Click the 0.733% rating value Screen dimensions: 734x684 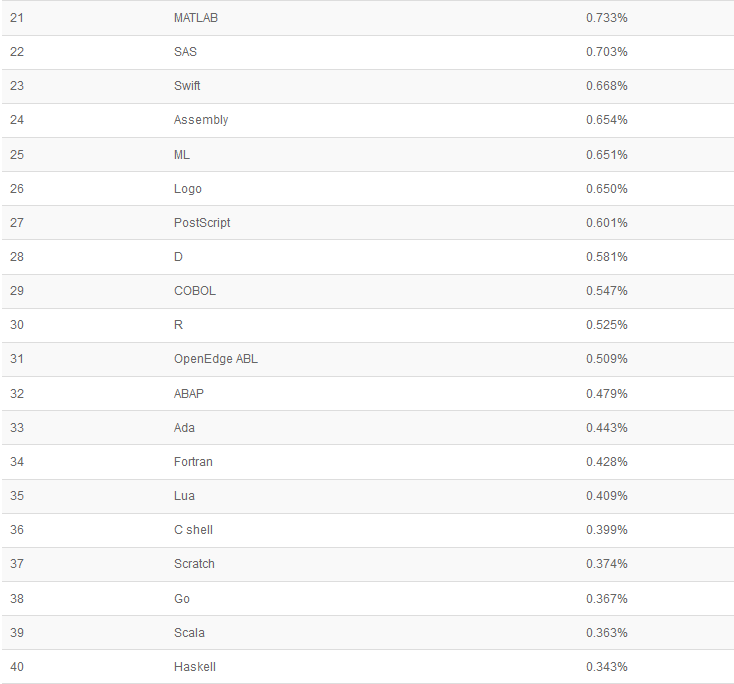click(607, 18)
